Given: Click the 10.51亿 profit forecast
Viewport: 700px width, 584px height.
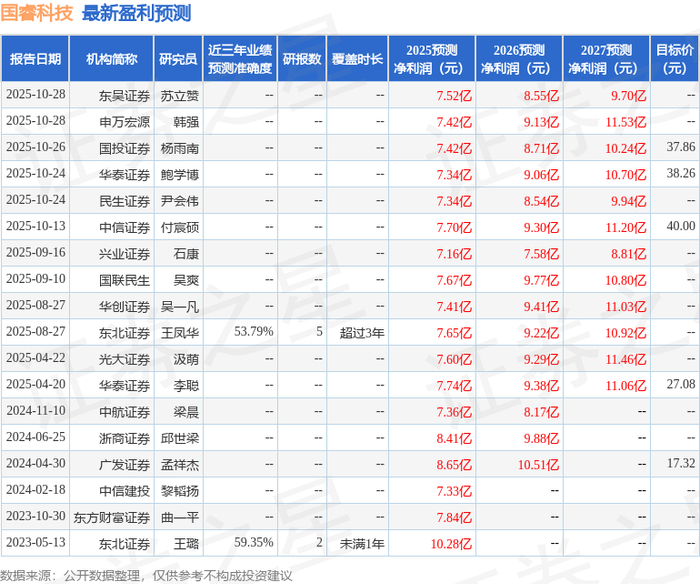Looking at the screenshot, I should point(538,465).
